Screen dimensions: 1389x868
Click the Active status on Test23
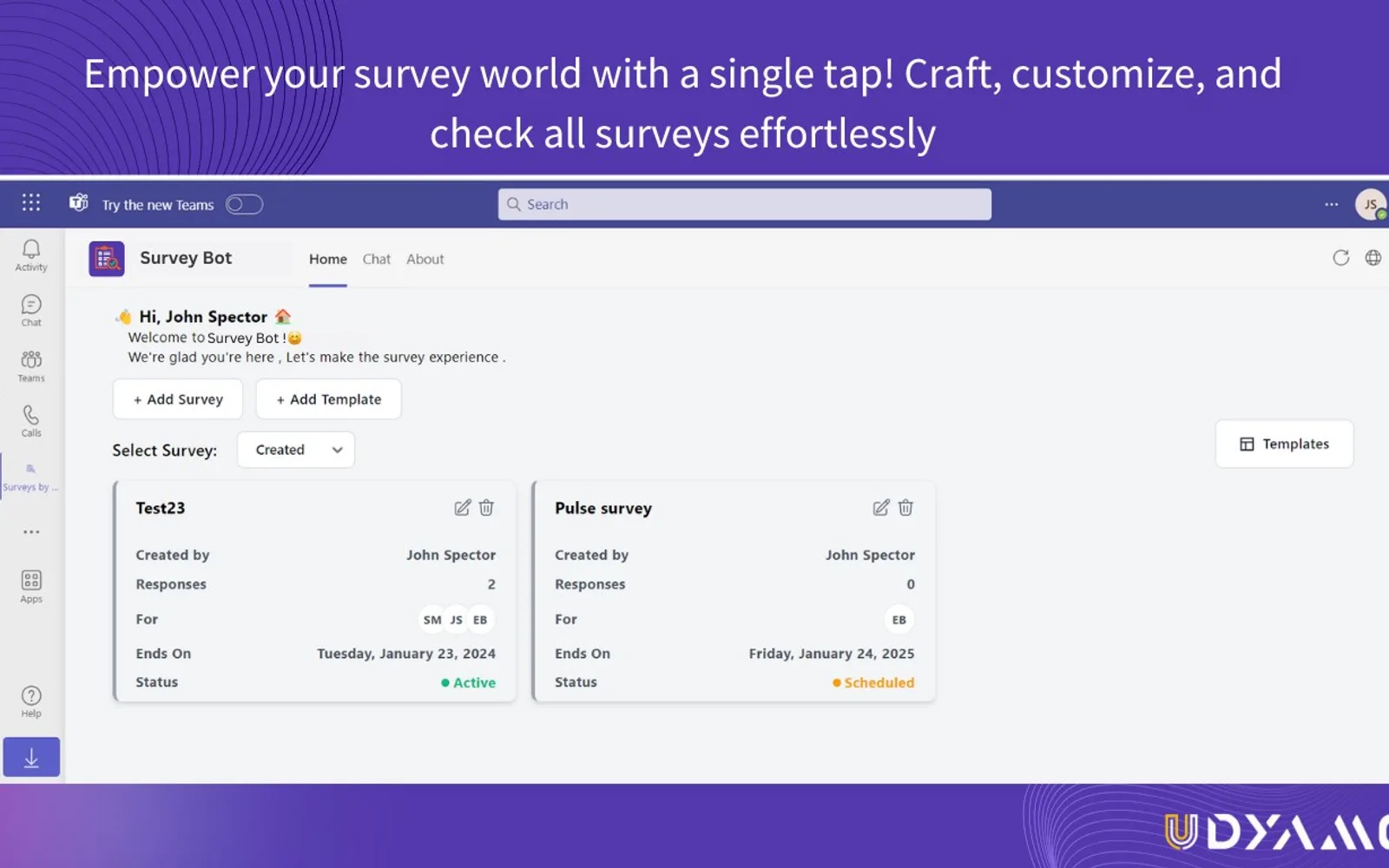click(469, 682)
